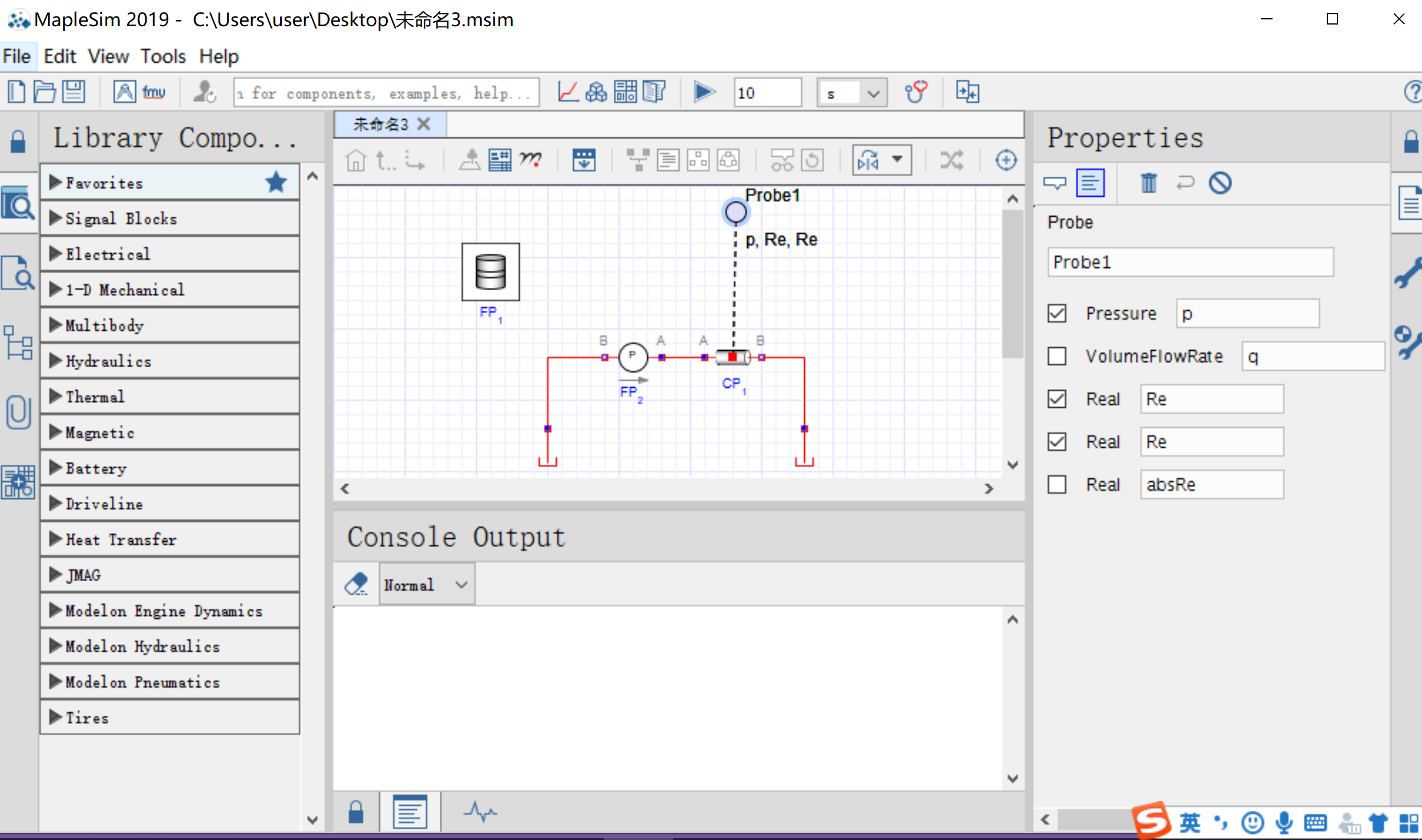Expand the Hydraulics library
Screen dimensions: 1422x840
point(170,362)
